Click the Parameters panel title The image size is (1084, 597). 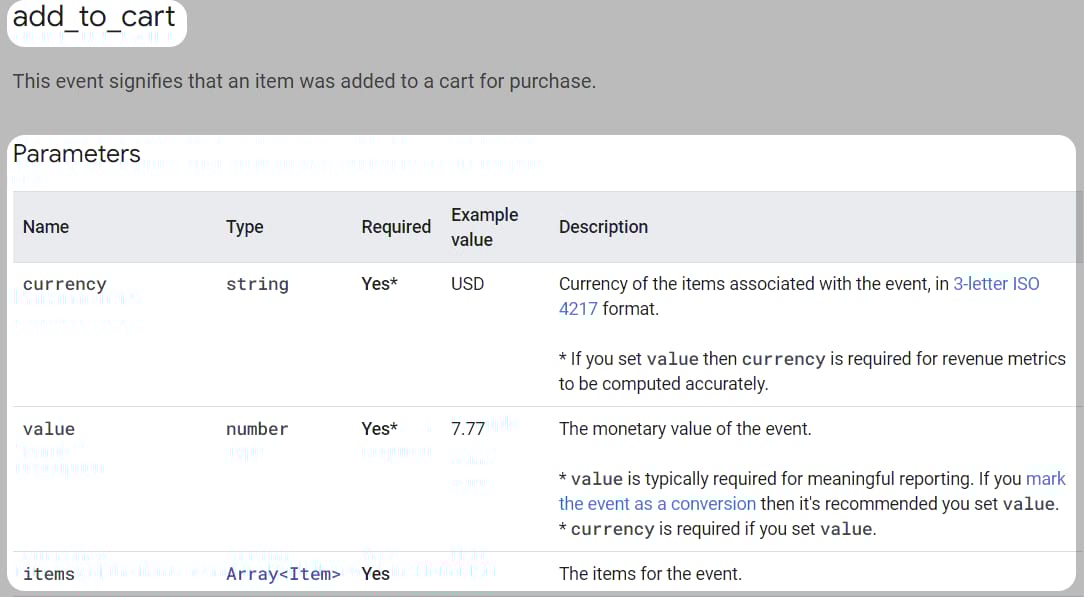tap(76, 154)
